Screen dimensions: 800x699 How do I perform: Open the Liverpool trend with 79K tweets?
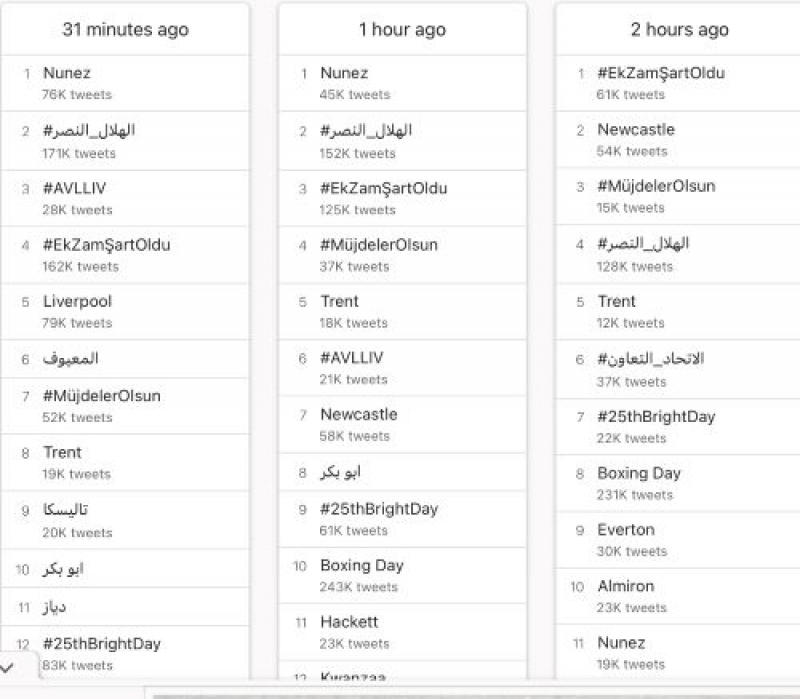point(77,301)
